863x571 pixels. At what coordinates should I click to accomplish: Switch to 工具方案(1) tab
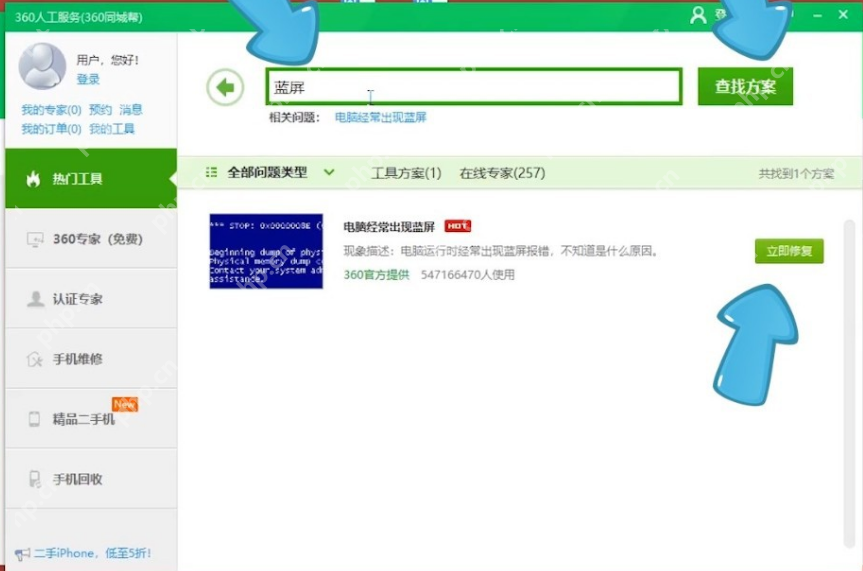(x=406, y=173)
